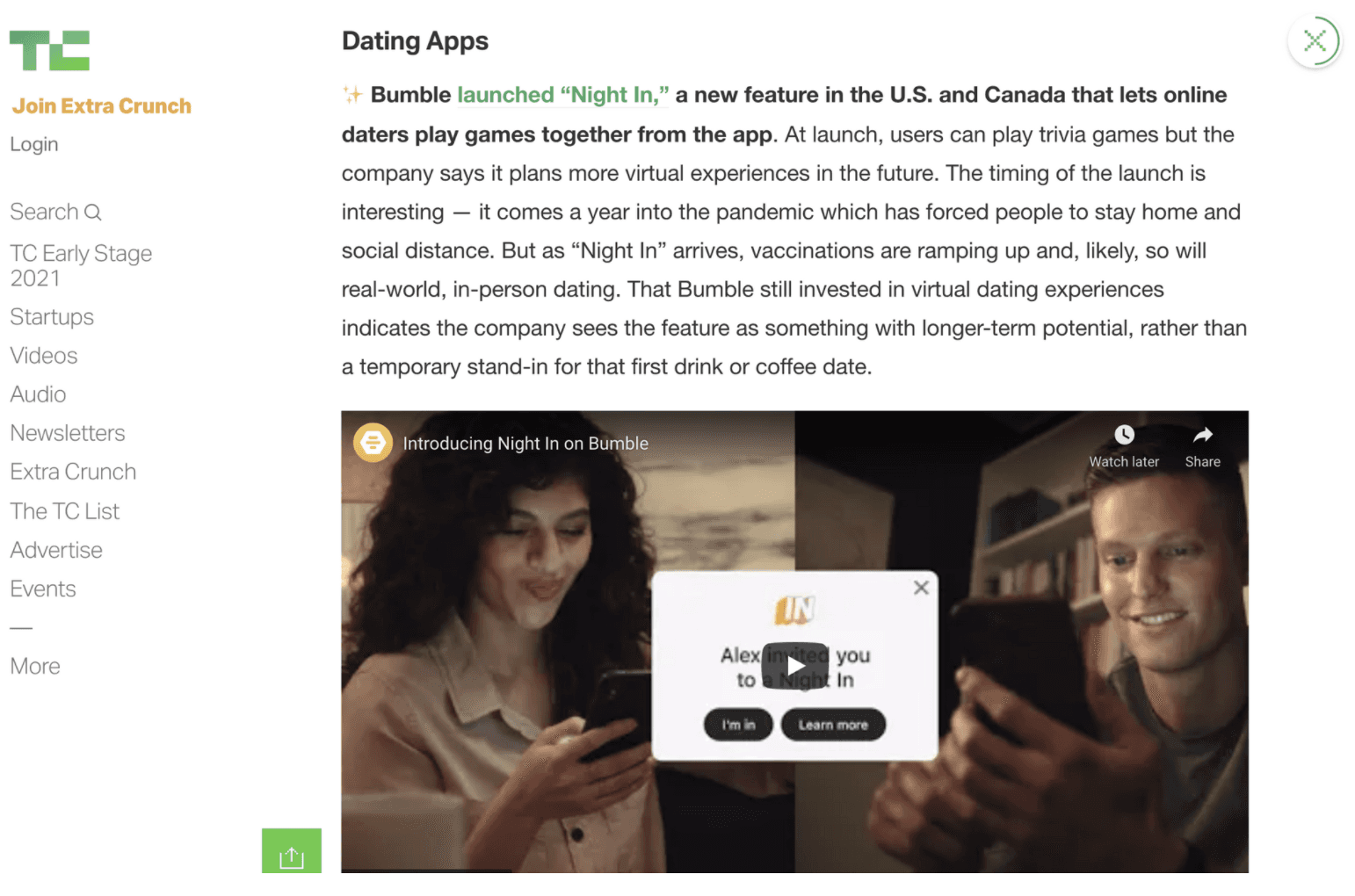Close the article with the X button
The image size is (1355, 896).
coord(1314,40)
